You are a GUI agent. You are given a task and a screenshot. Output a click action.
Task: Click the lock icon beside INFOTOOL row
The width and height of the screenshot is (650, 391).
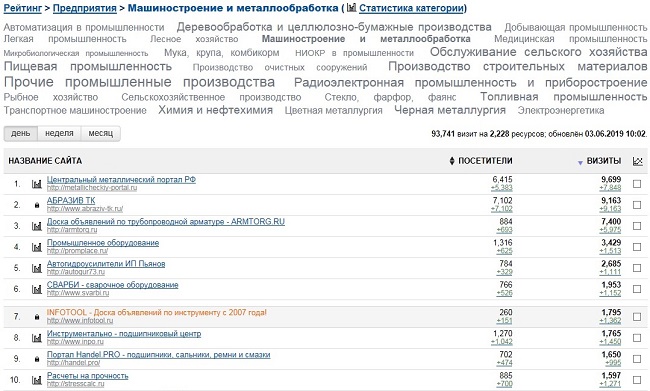(37, 317)
